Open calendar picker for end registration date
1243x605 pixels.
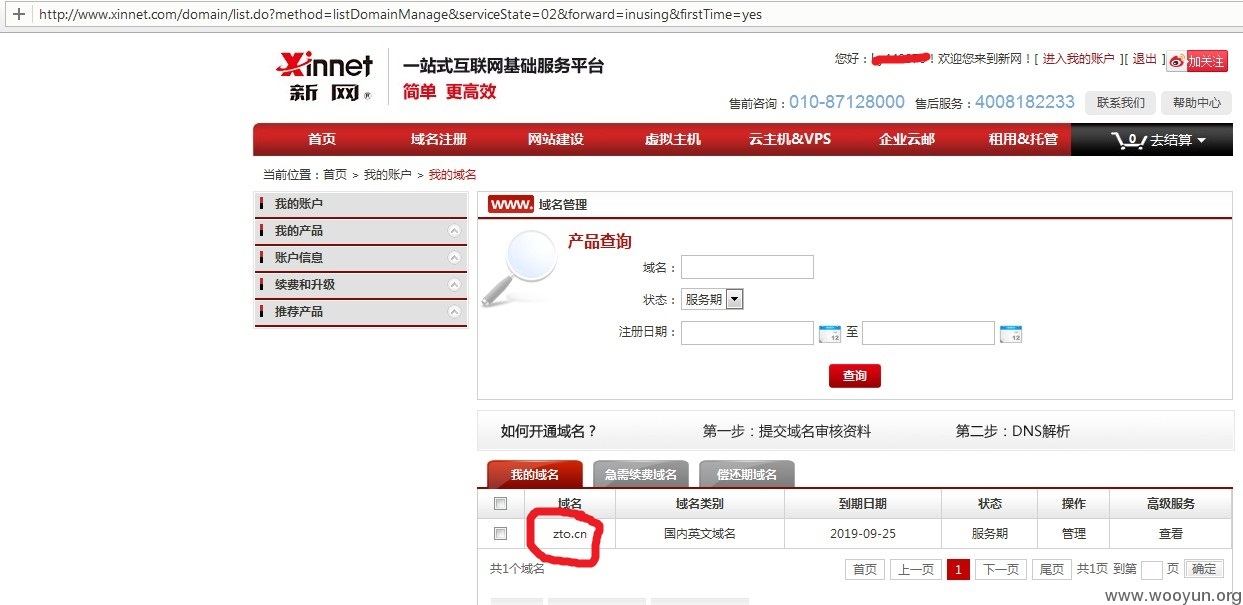pyautogui.click(x=1011, y=334)
